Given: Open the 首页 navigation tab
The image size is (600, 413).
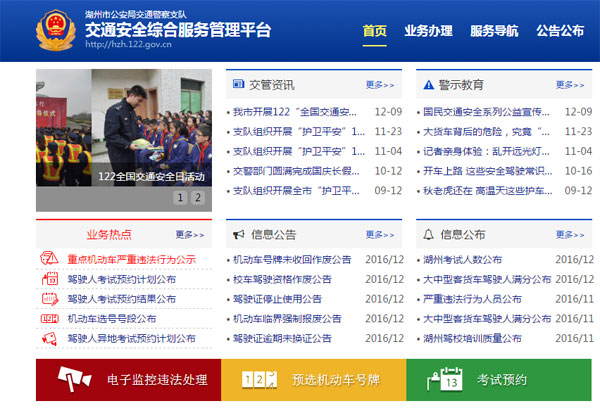Looking at the screenshot, I should (x=375, y=31).
